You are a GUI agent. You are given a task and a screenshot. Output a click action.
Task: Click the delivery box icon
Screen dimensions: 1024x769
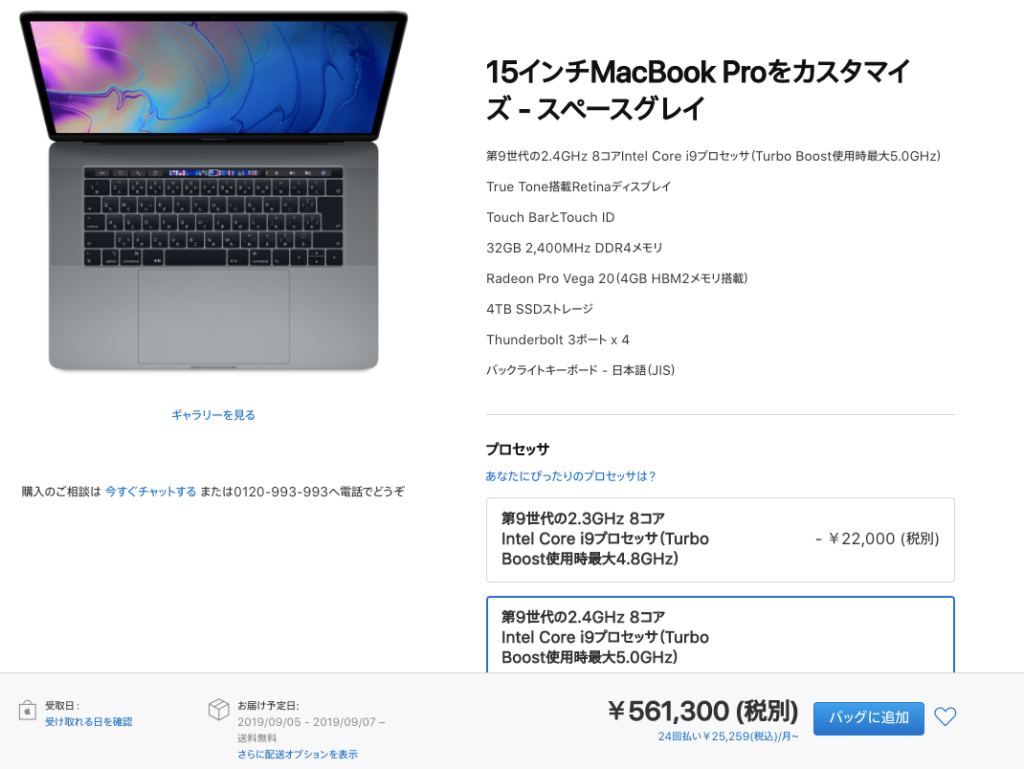point(219,710)
